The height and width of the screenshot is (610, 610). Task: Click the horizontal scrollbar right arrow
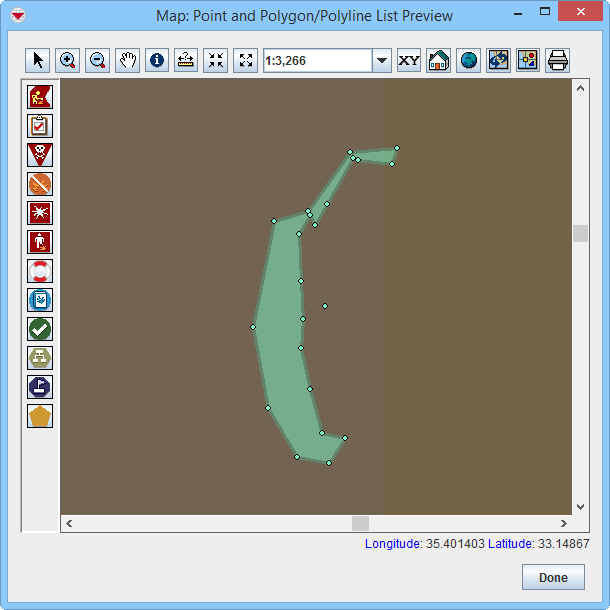click(563, 523)
